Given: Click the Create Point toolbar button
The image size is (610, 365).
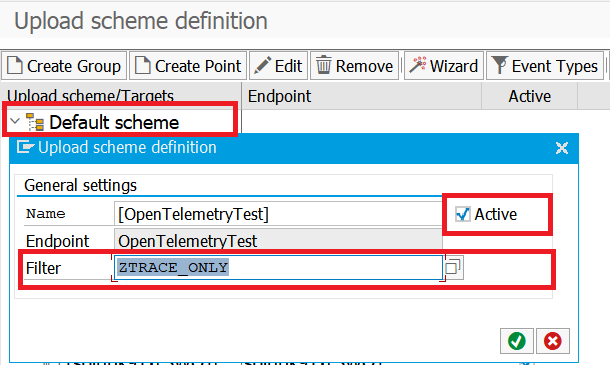Looking at the screenshot, I should tap(188, 66).
